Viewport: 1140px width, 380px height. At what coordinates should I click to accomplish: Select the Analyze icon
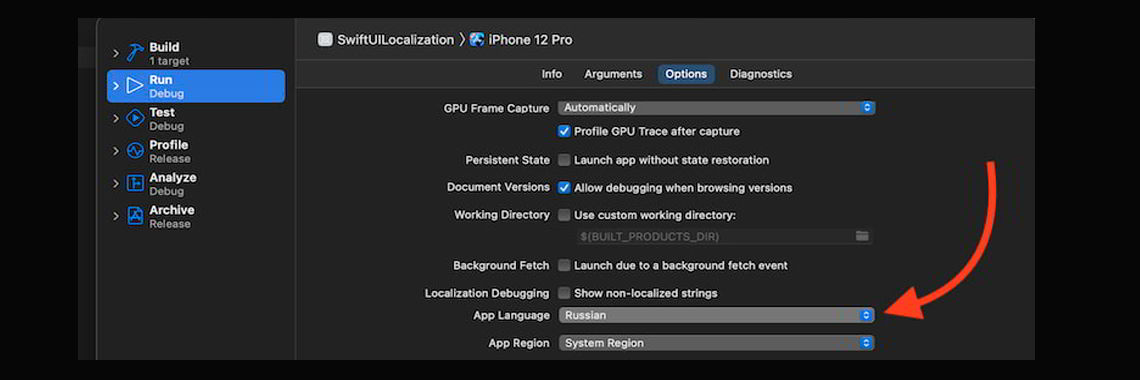point(135,183)
